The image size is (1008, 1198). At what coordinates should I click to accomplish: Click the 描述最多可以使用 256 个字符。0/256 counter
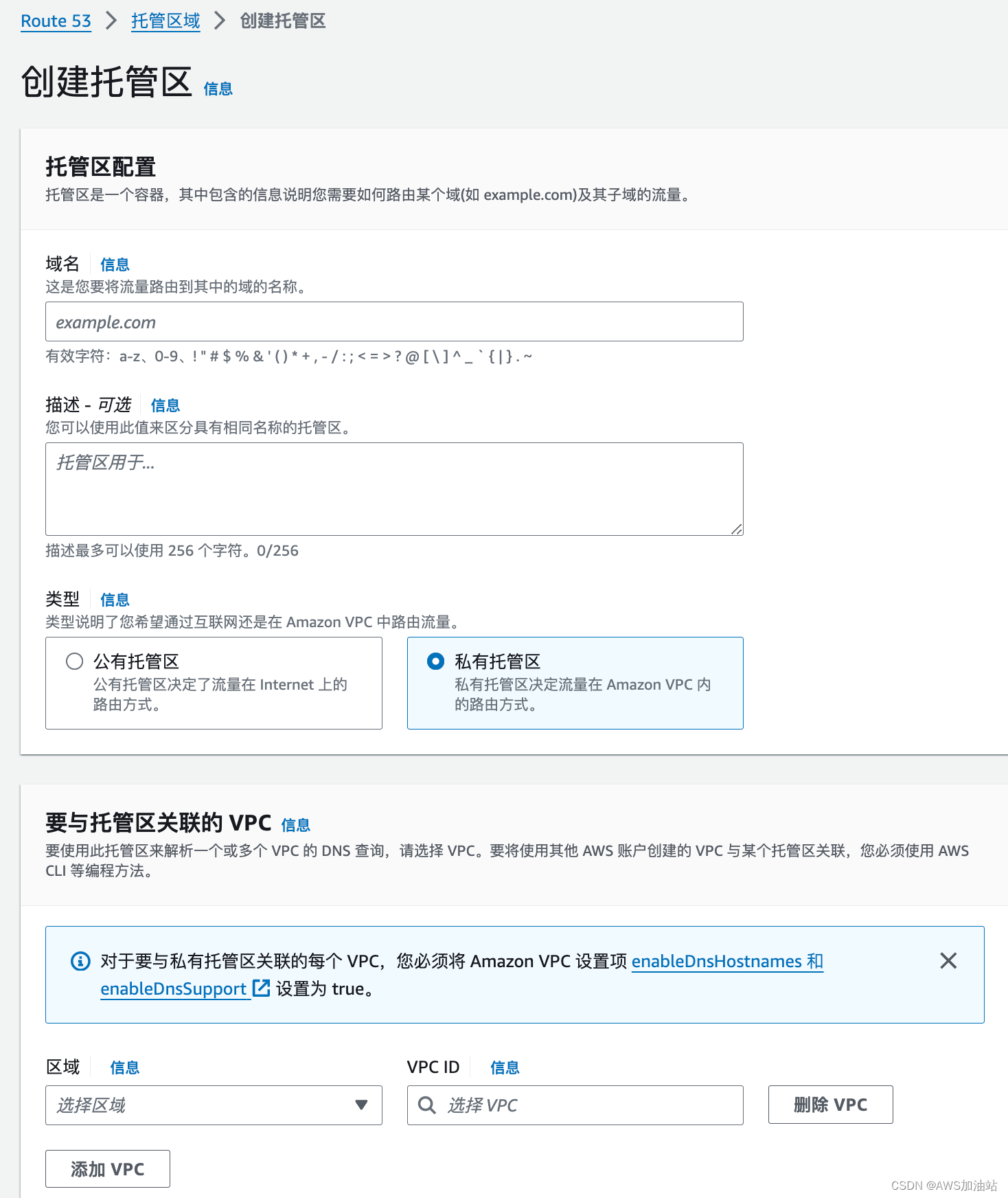click(172, 551)
